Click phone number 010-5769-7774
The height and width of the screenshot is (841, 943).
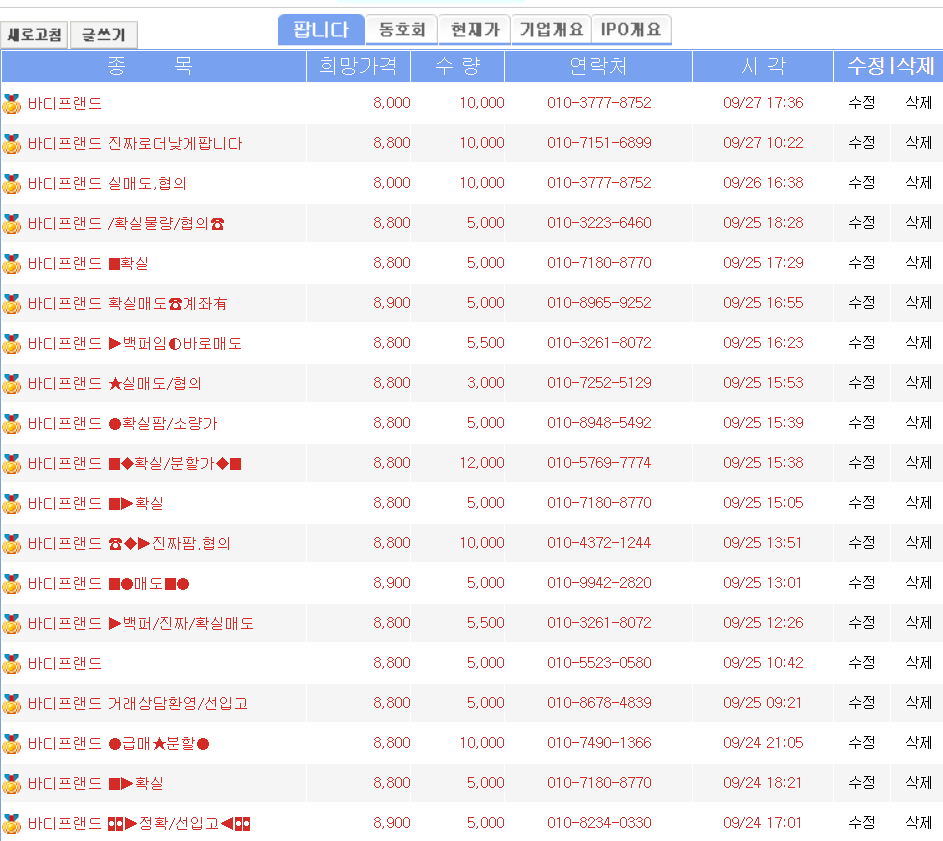(x=599, y=463)
